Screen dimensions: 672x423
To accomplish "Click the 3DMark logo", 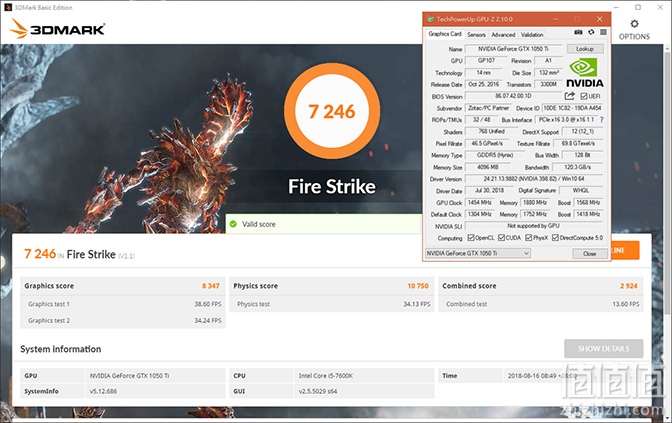I will click(57, 29).
